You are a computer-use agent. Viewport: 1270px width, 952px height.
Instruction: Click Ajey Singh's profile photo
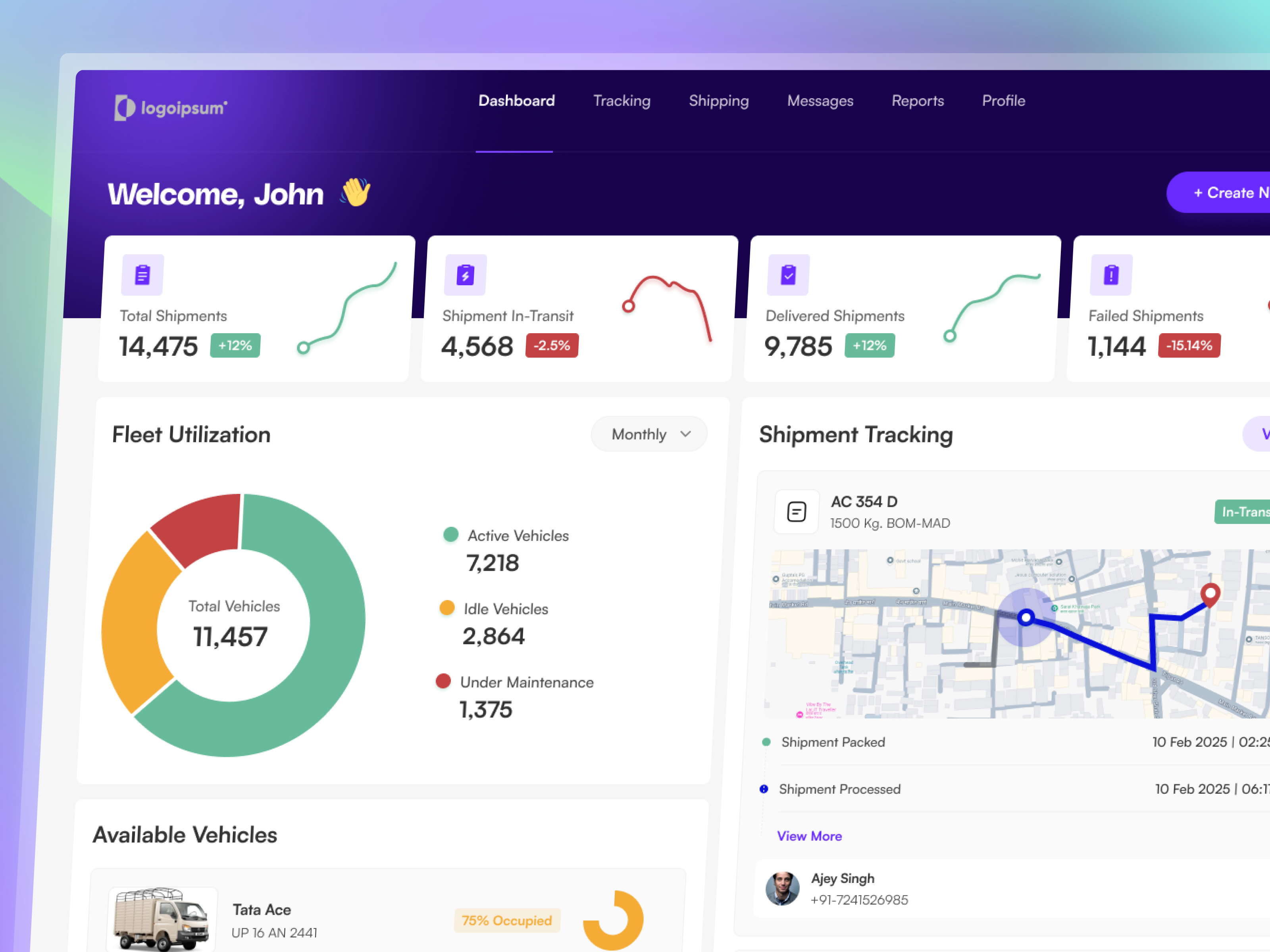[782, 888]
